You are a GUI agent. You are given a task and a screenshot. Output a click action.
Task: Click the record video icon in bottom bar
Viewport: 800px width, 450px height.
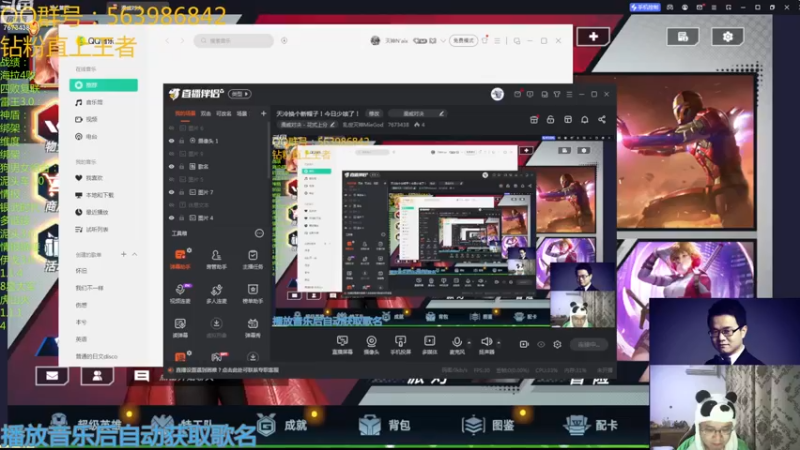pyautogui.click(x=524, y=344)
